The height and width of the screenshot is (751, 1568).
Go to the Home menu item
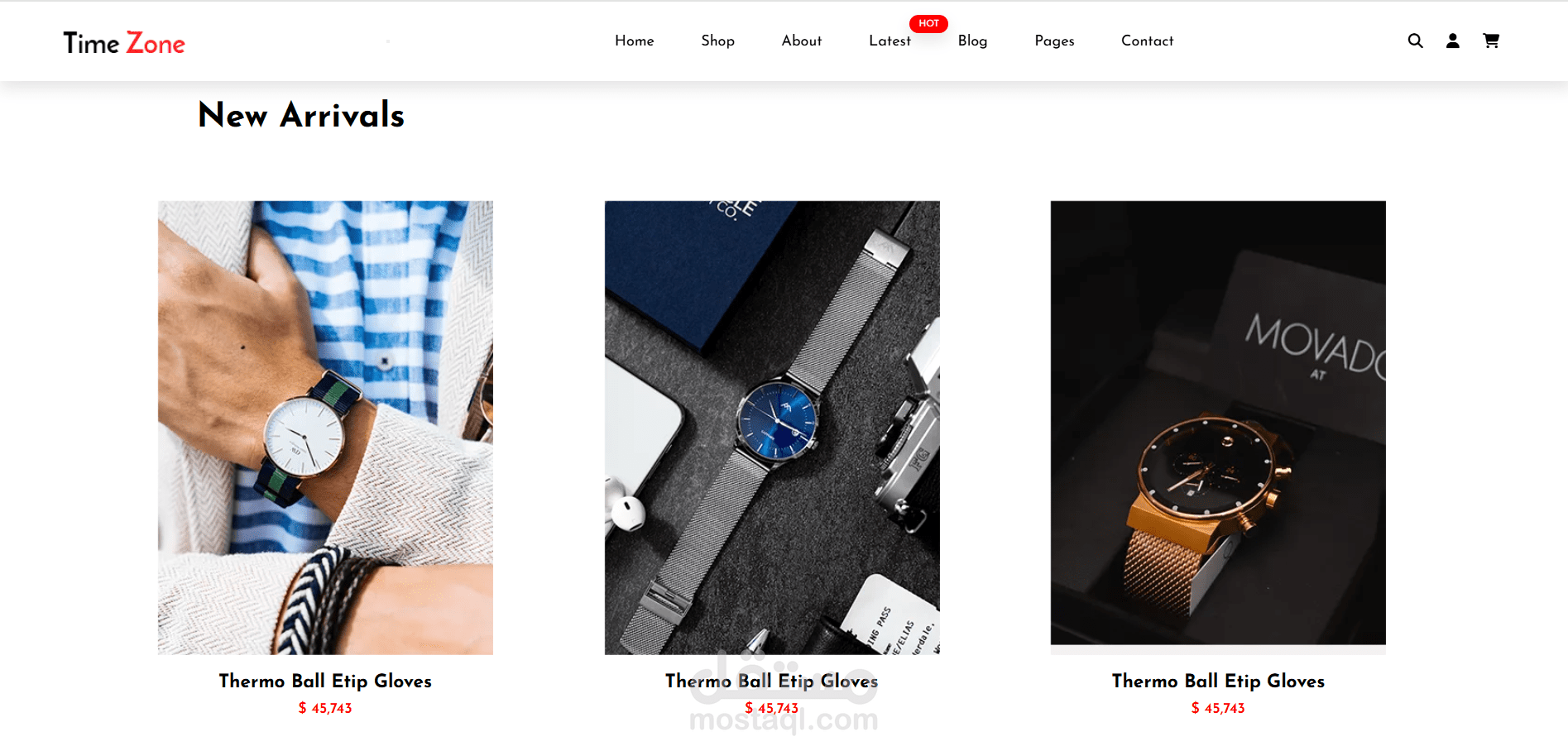point(635,41)
